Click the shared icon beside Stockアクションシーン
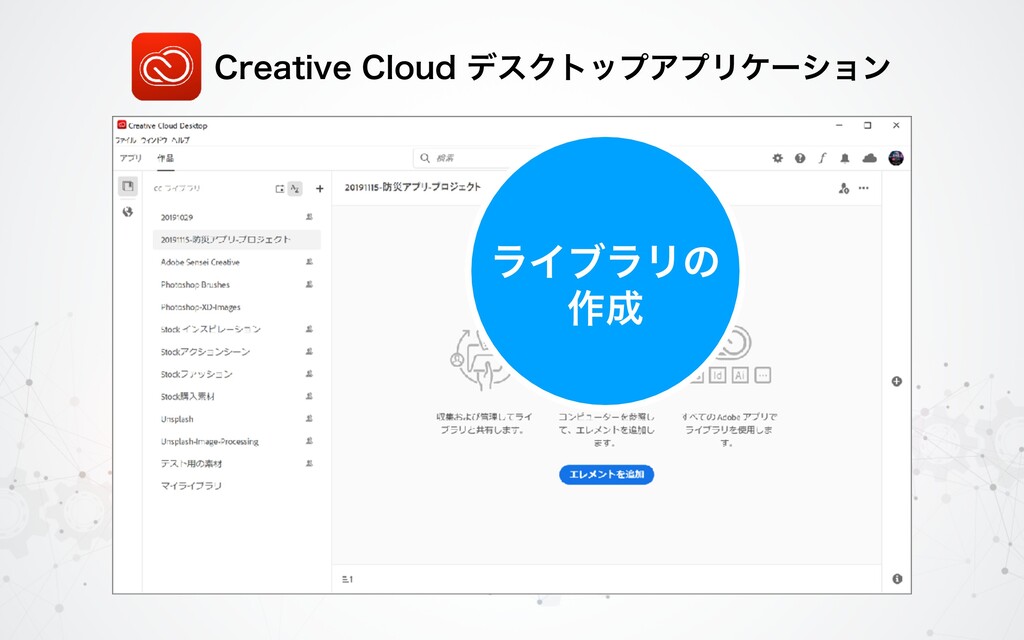The height and width of the screenshot is (640, 1024). (x=310, y=351)
